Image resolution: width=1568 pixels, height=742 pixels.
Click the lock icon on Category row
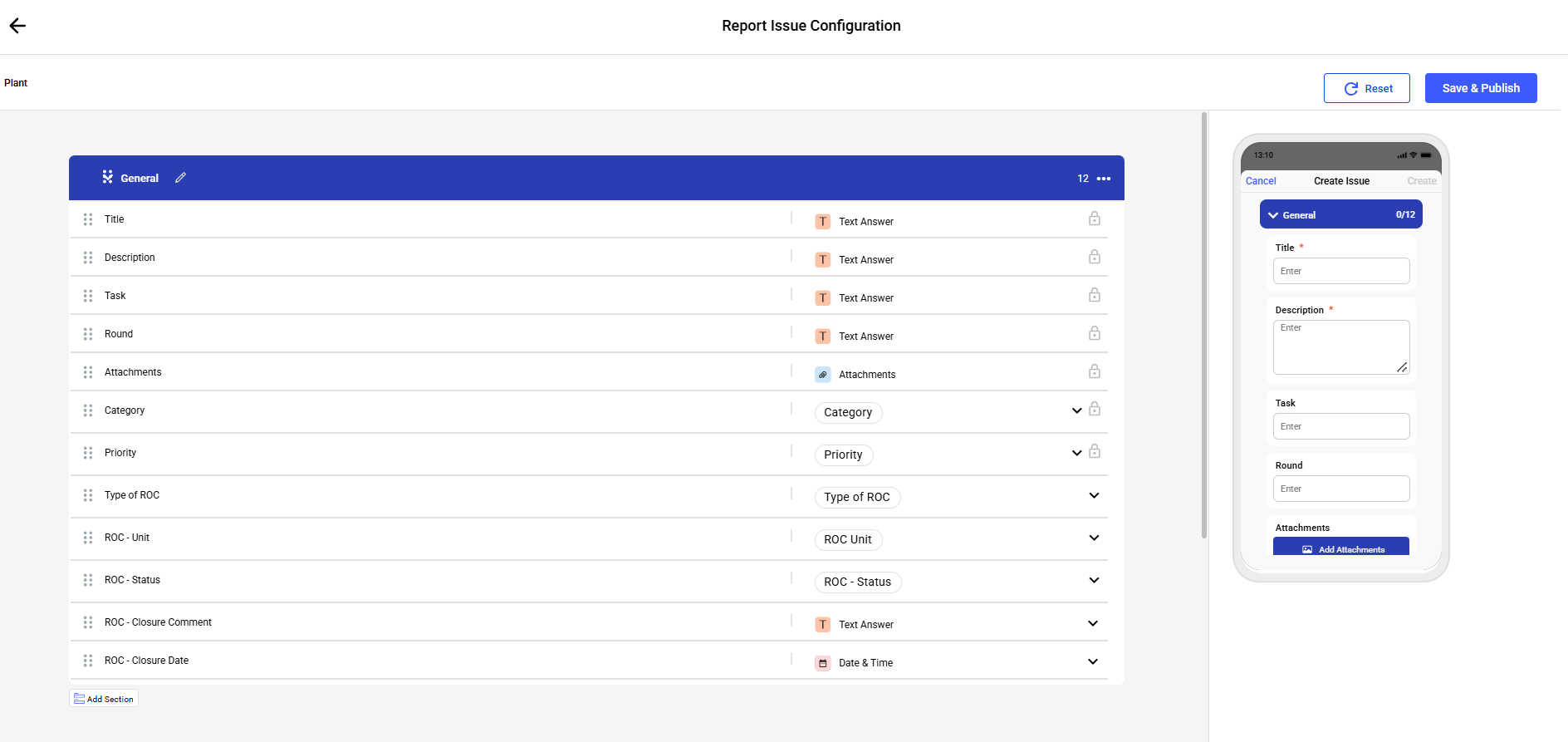(1095, 409)
